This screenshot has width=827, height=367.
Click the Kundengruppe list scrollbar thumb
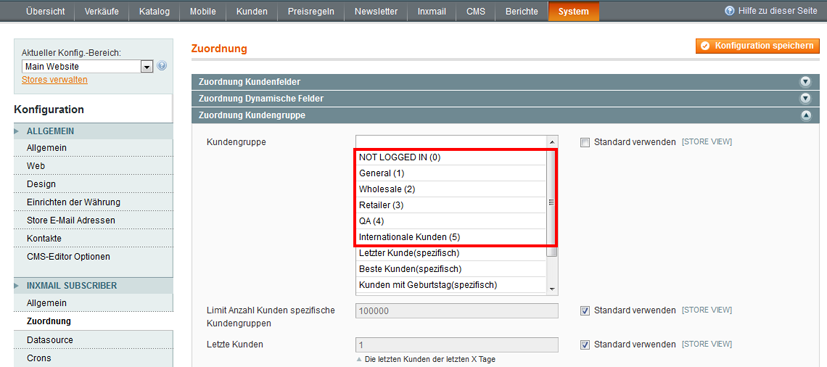click(x=552, y=202)
